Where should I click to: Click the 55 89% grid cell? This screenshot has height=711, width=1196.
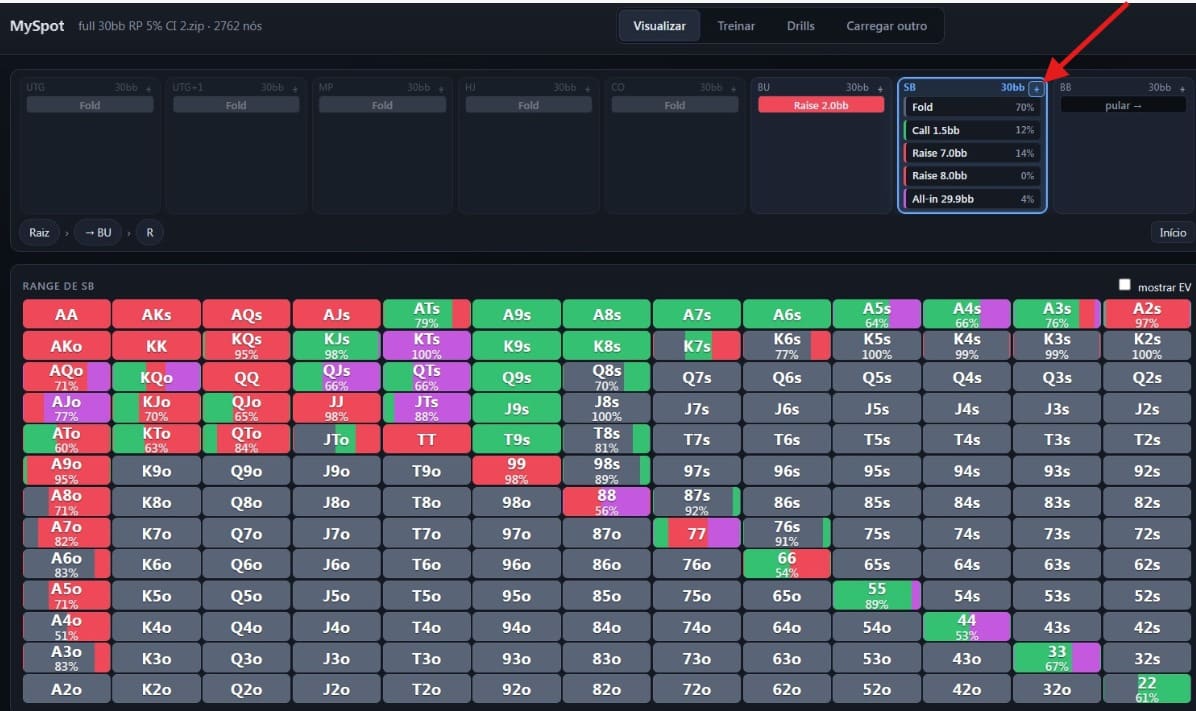coord(876,596)
